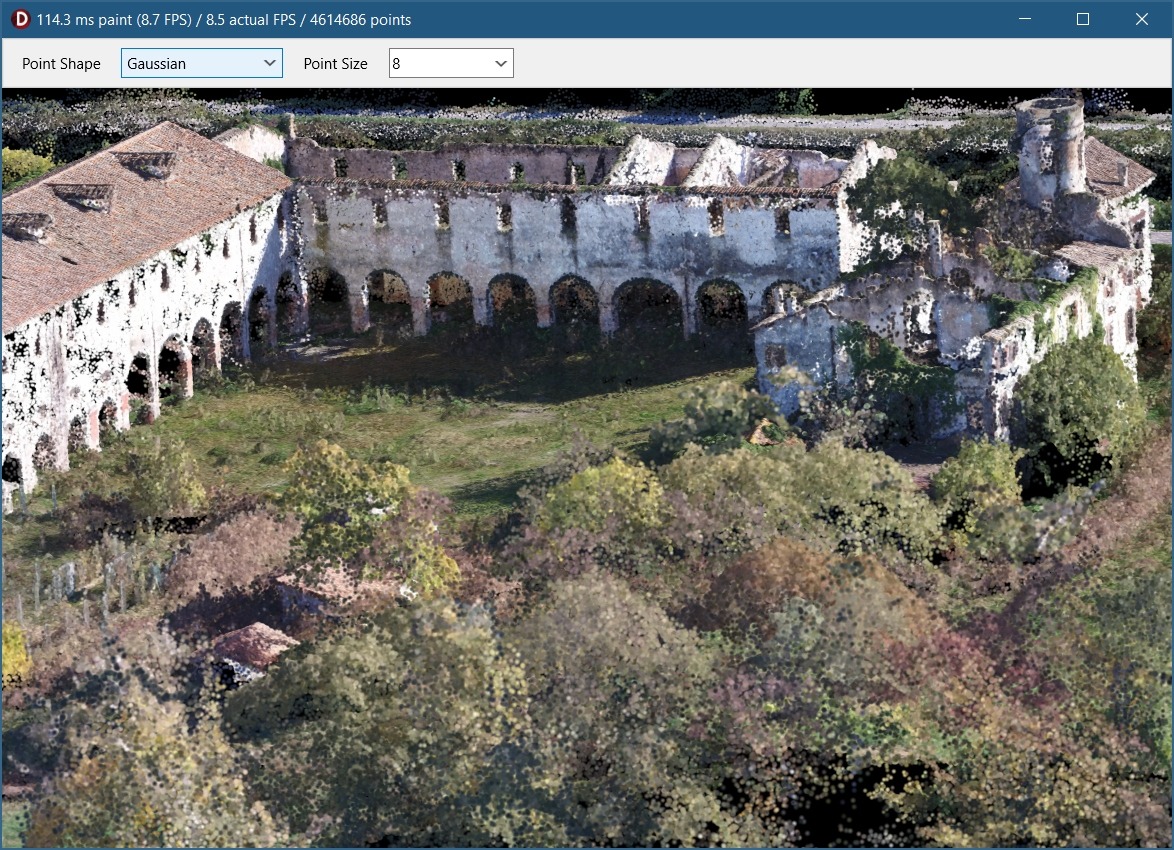Click the round tower in the point cloud view

click(1051, 152)
